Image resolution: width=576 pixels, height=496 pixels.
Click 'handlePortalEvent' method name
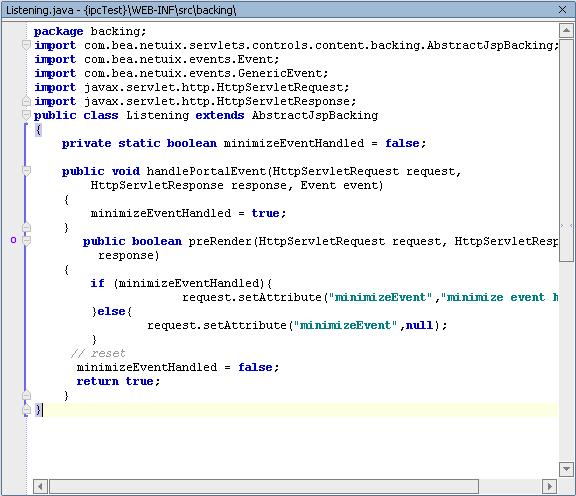(206, 171)
